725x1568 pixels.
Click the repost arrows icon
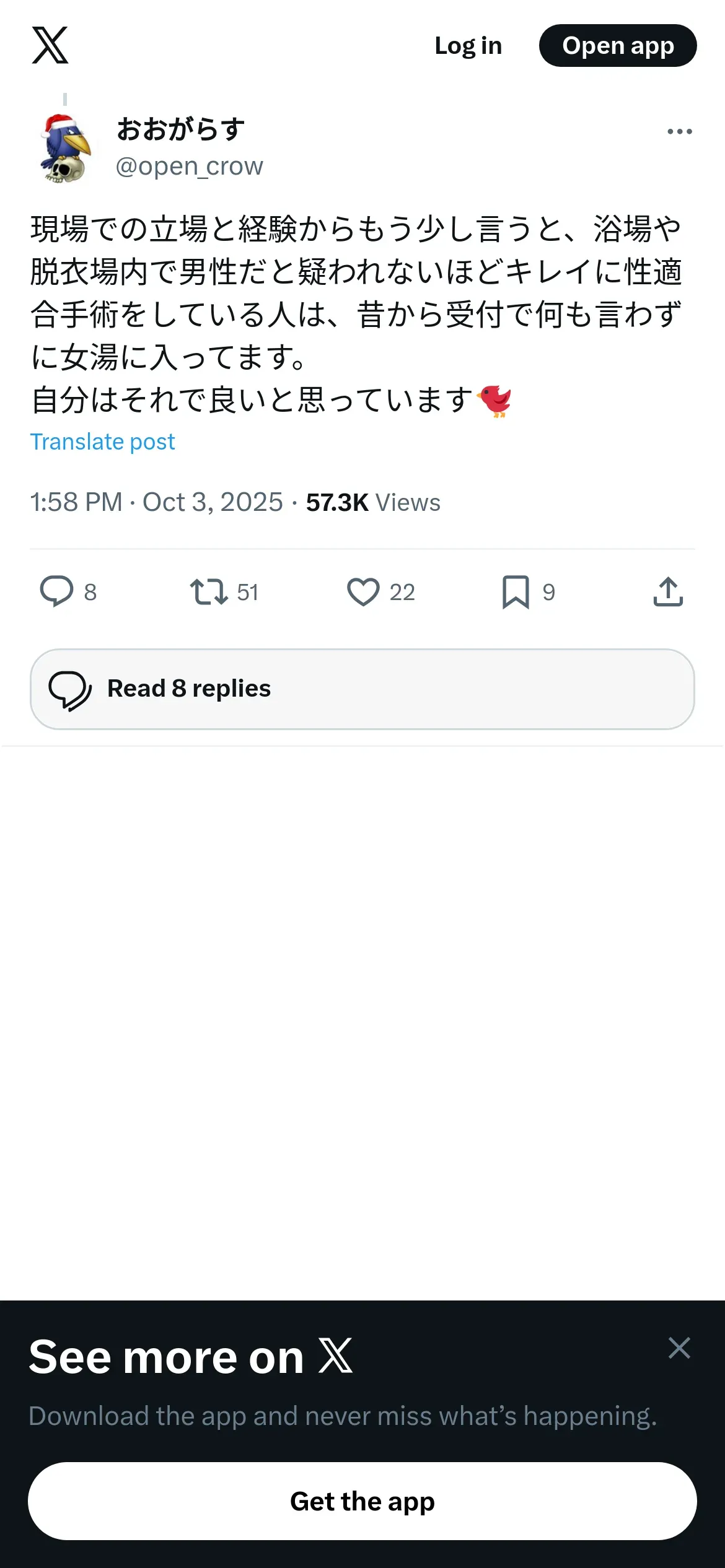click(x=209, y=591)
